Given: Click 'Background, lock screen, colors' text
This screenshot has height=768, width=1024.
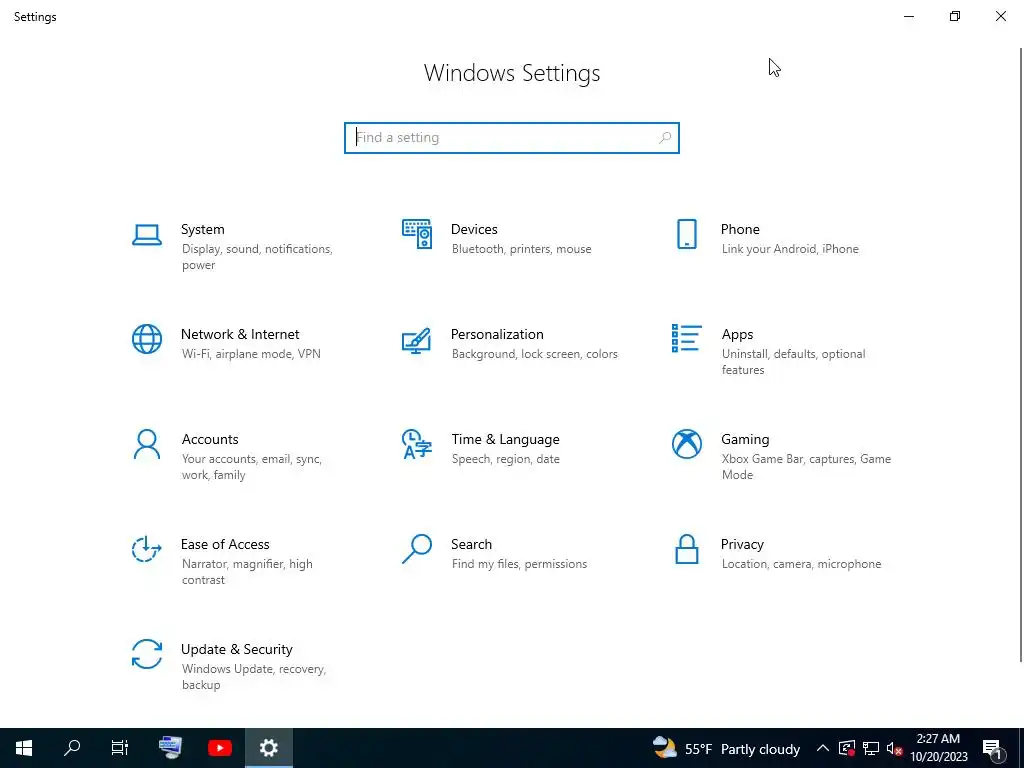Looking at the screenshot, I should point(535,354).
